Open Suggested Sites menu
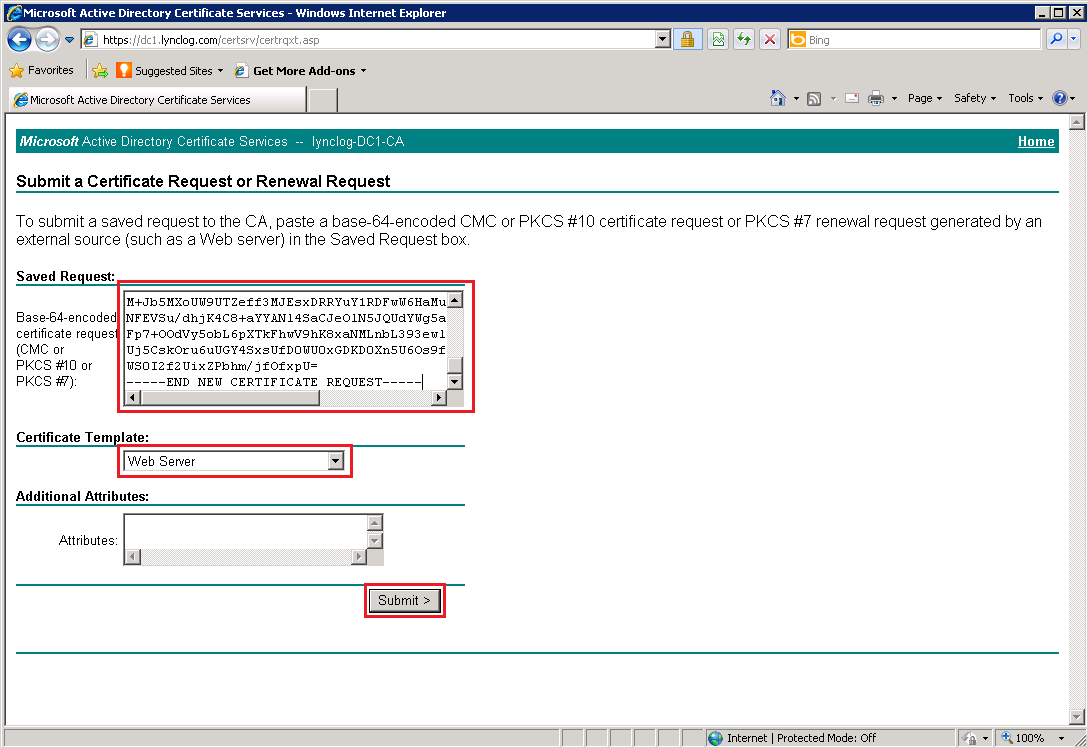 pyautogui.click(x=169, y=70)
